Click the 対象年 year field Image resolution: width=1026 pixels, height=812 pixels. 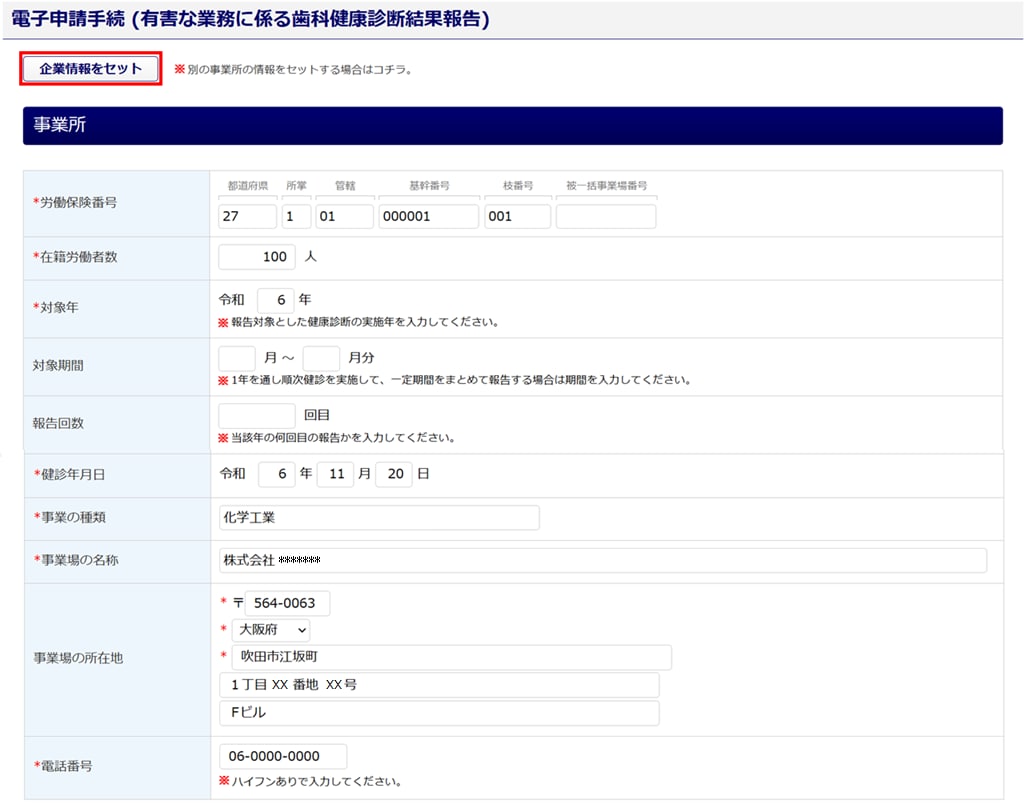[276, 300]
